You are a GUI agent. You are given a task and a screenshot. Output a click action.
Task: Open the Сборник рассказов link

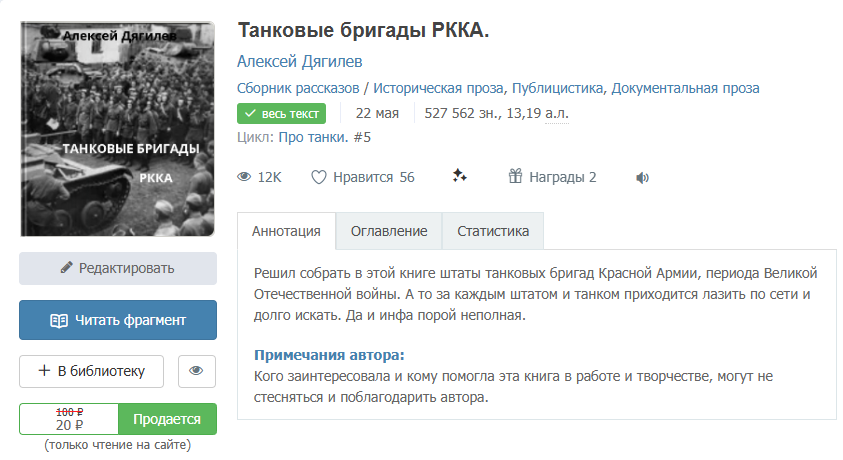(298, 88)
